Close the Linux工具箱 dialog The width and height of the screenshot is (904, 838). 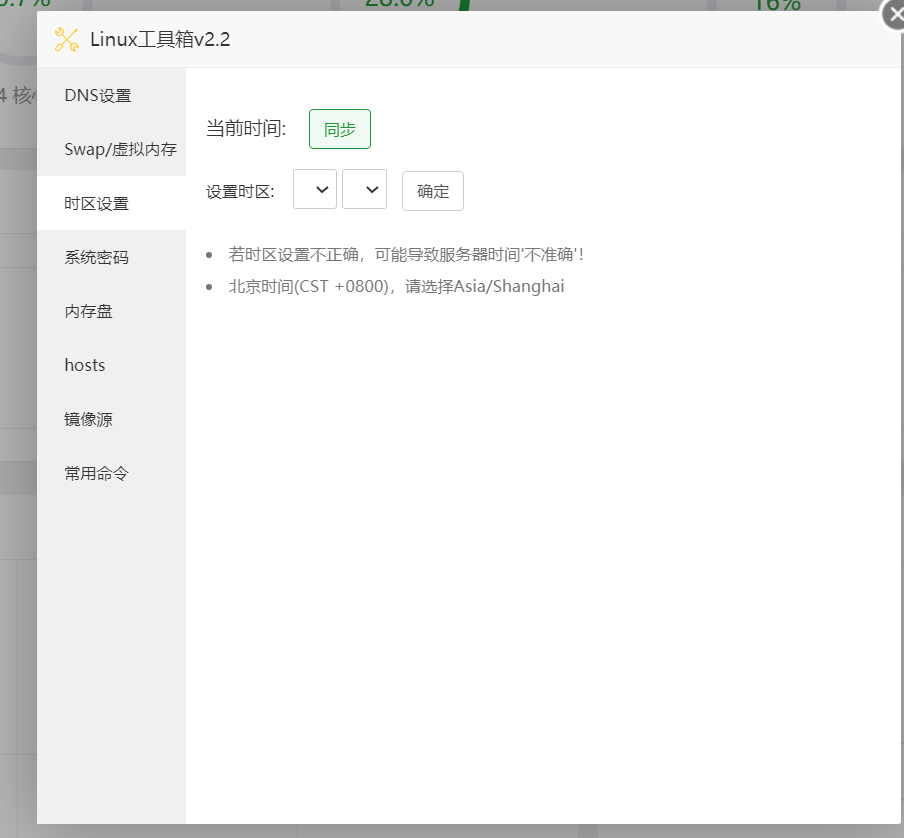point(894,15)
